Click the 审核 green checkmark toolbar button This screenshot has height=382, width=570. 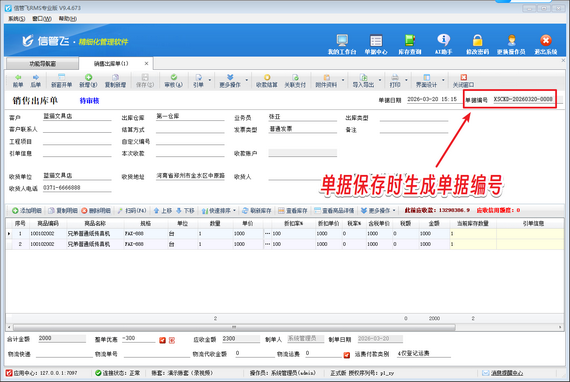pyautogui.click(x=173, y=81)
